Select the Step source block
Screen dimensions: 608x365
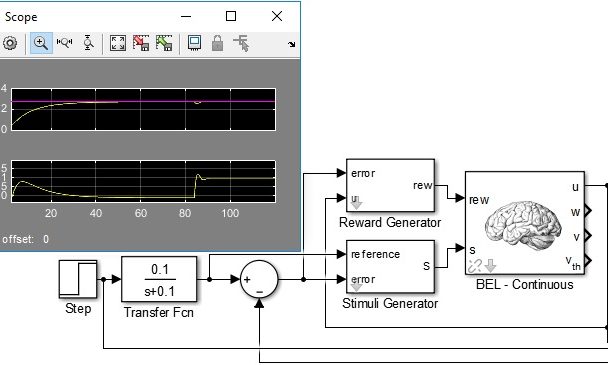coord(78,279)
